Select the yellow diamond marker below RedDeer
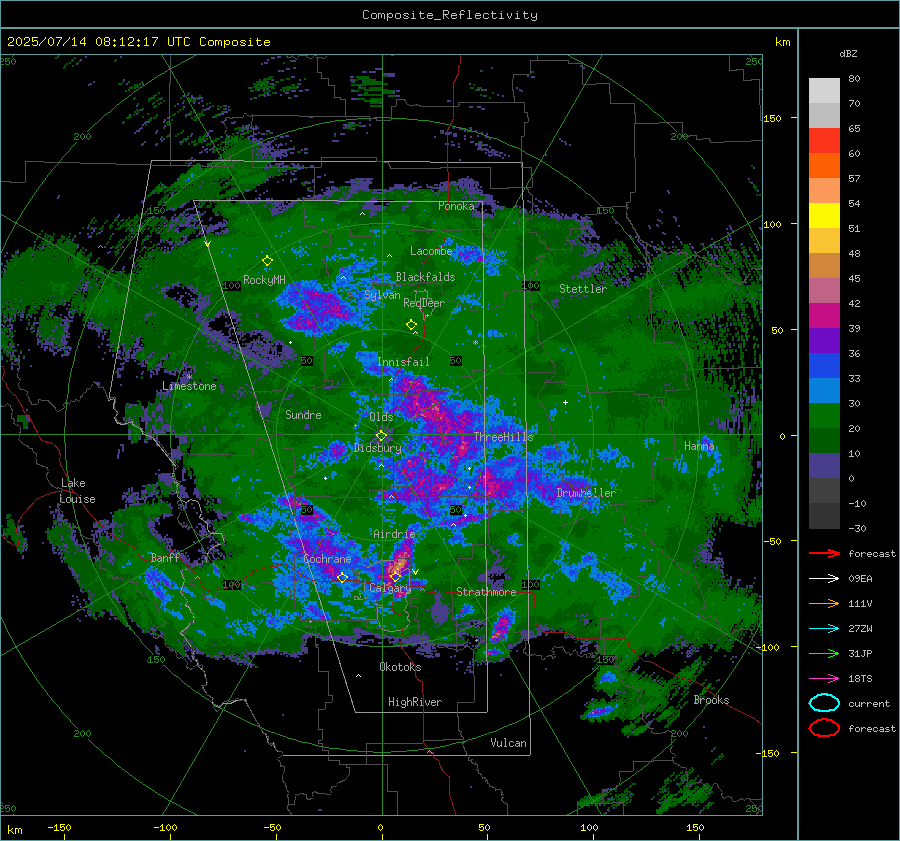Screen dimensions: 900x841 [411, 325]
